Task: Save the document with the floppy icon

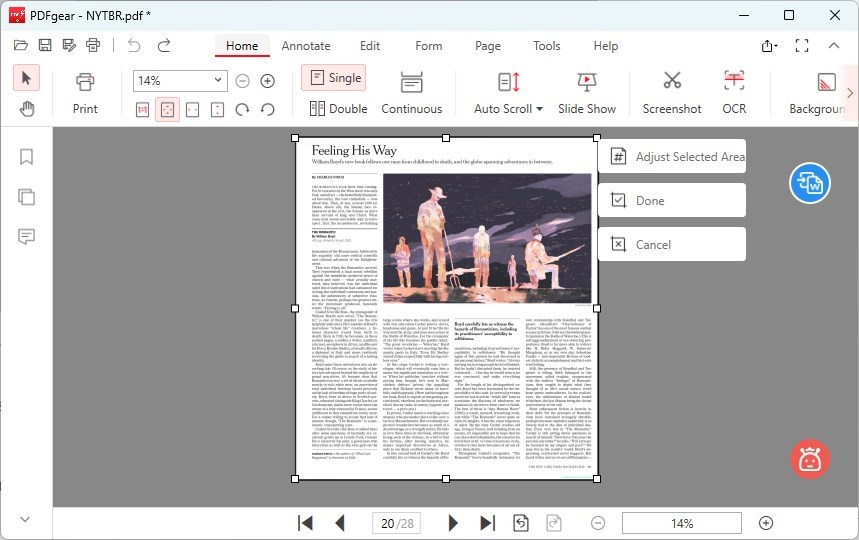Action: pyautogui.click(x=45, y=45)
